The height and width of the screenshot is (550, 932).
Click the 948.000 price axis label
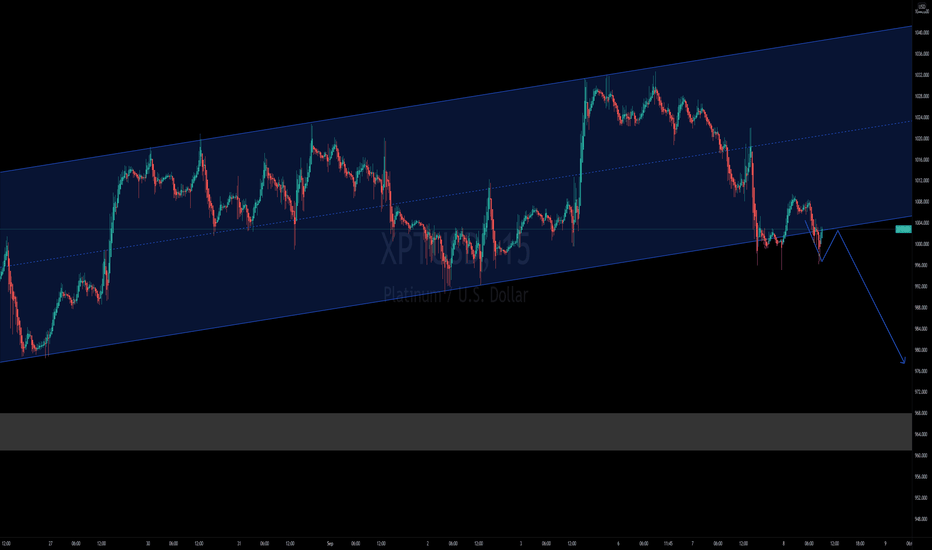(922, 518)
